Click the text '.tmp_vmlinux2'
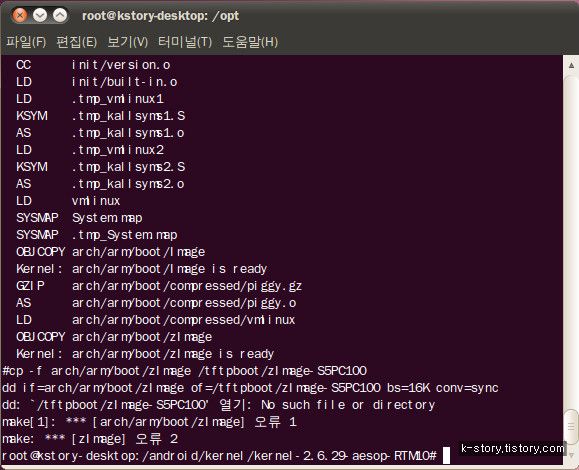The width and height of the screenshot is (579, 470). tap(117, 150)
